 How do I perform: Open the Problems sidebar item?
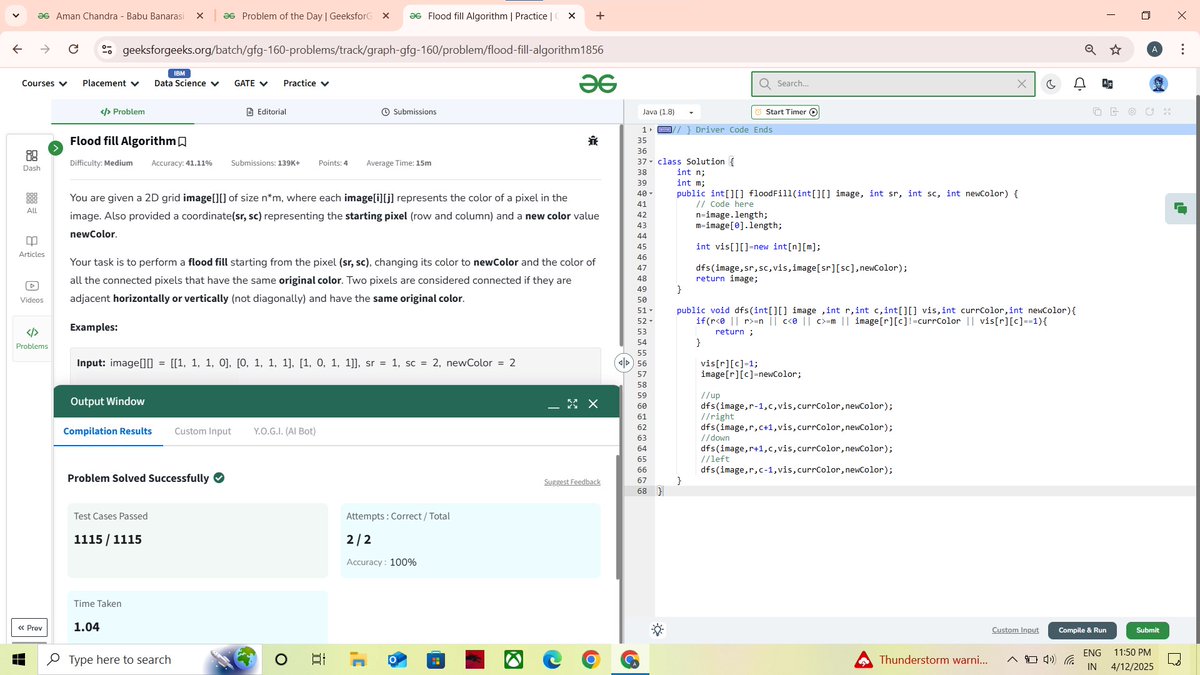[32, 337]
